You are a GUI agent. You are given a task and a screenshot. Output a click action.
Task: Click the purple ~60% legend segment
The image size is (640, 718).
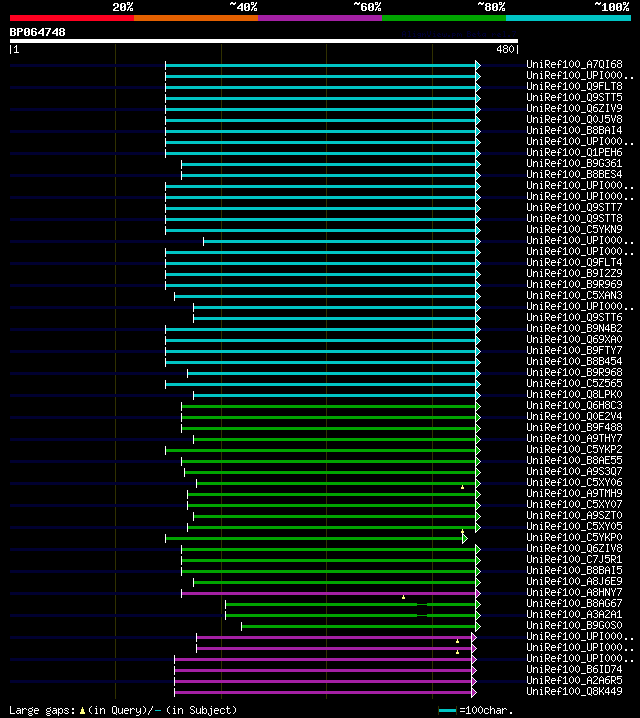(x=320, y=18)
